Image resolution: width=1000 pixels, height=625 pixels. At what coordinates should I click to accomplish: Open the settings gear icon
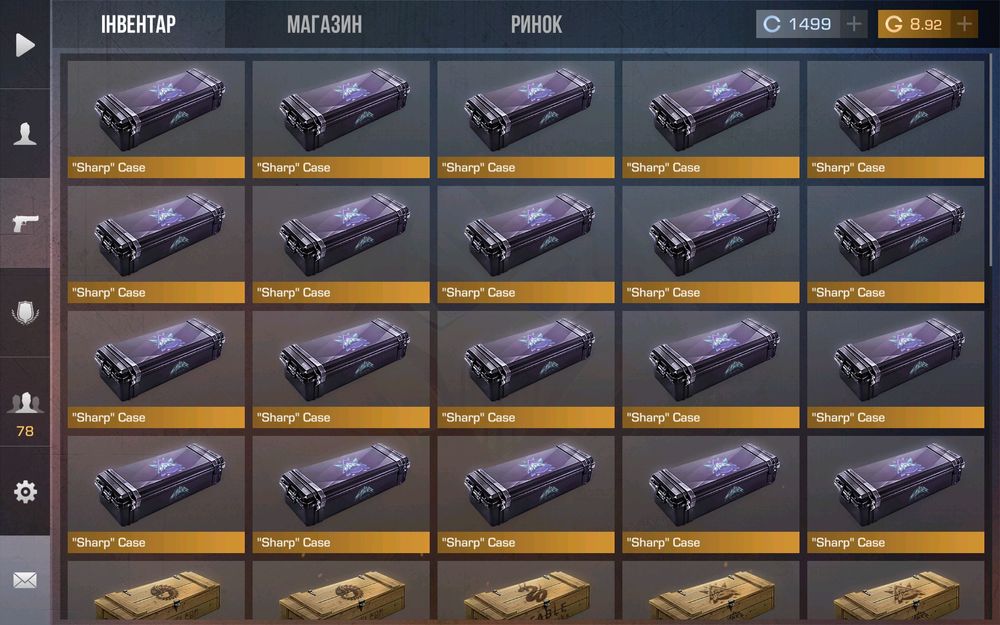coord(25,492)
